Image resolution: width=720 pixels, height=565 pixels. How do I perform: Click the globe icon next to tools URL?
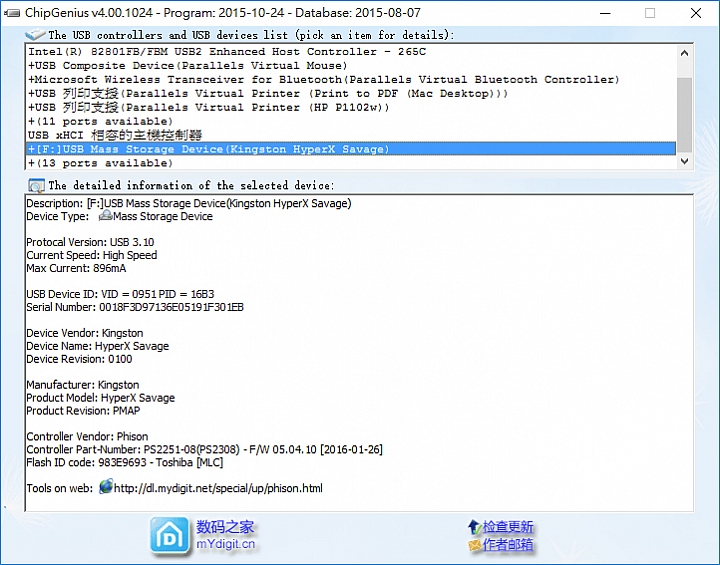pyautogui.click(x=106, y=486)
